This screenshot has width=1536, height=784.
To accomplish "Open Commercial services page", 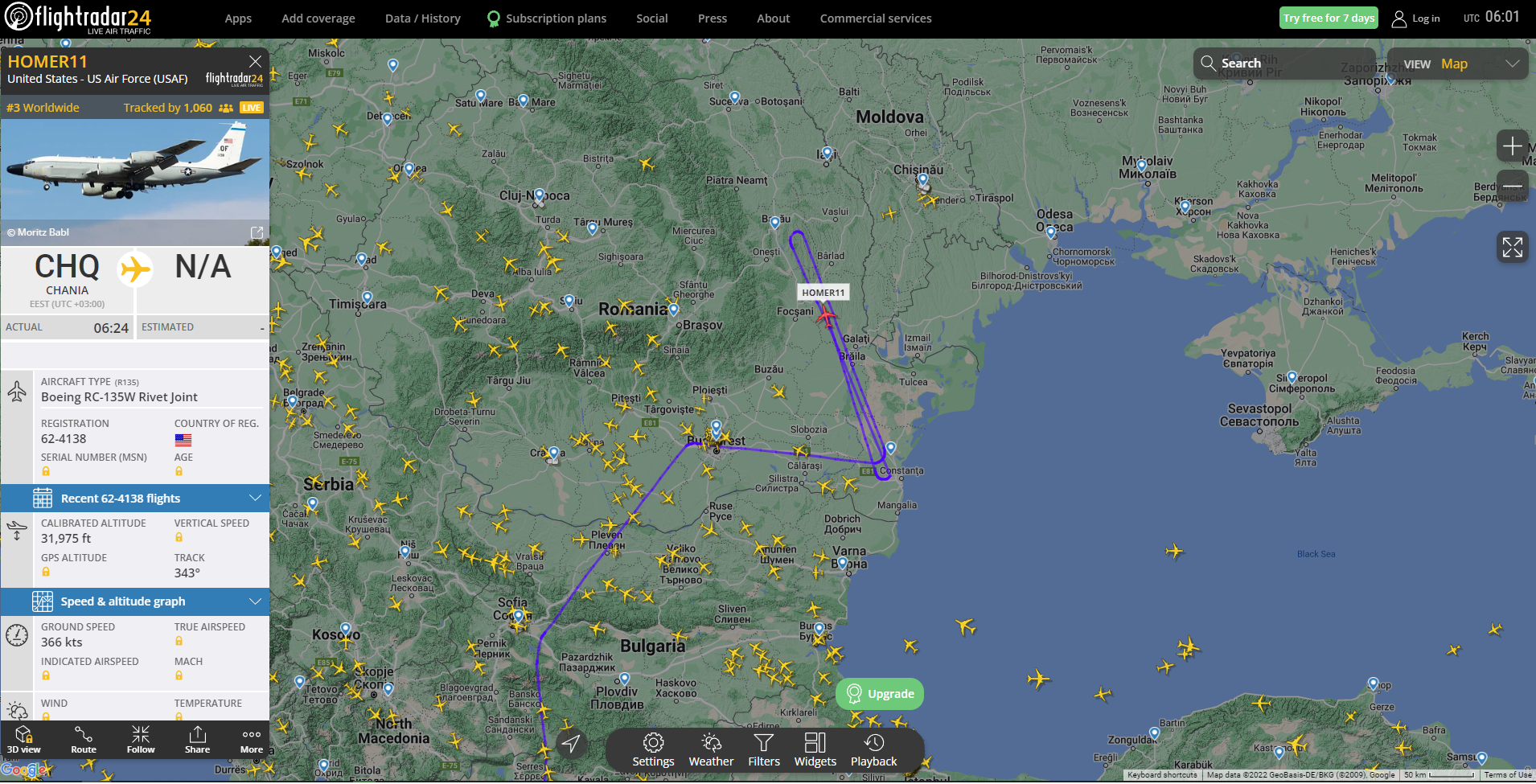I will [876, 18].
